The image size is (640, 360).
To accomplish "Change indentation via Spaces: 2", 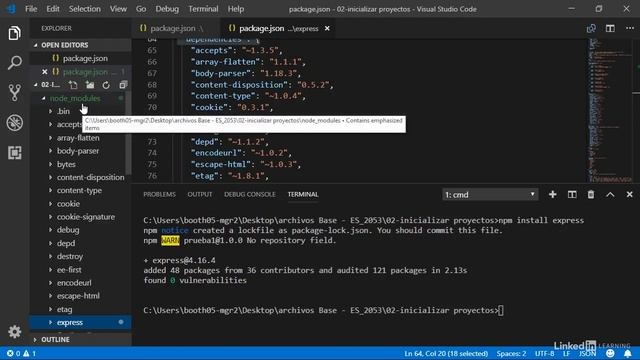I will [511, 353].
